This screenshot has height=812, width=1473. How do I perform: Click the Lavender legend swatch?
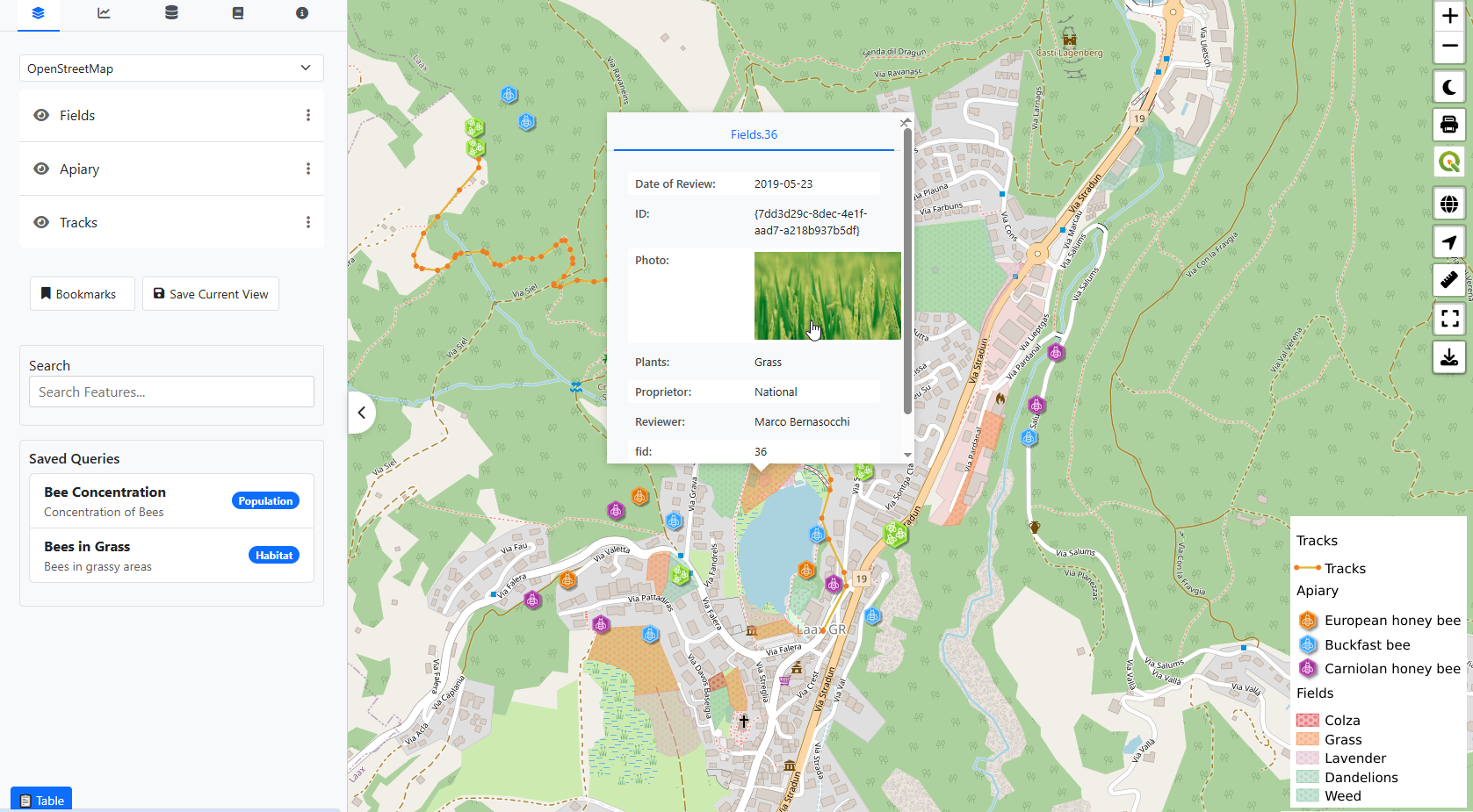[1308, 758]
